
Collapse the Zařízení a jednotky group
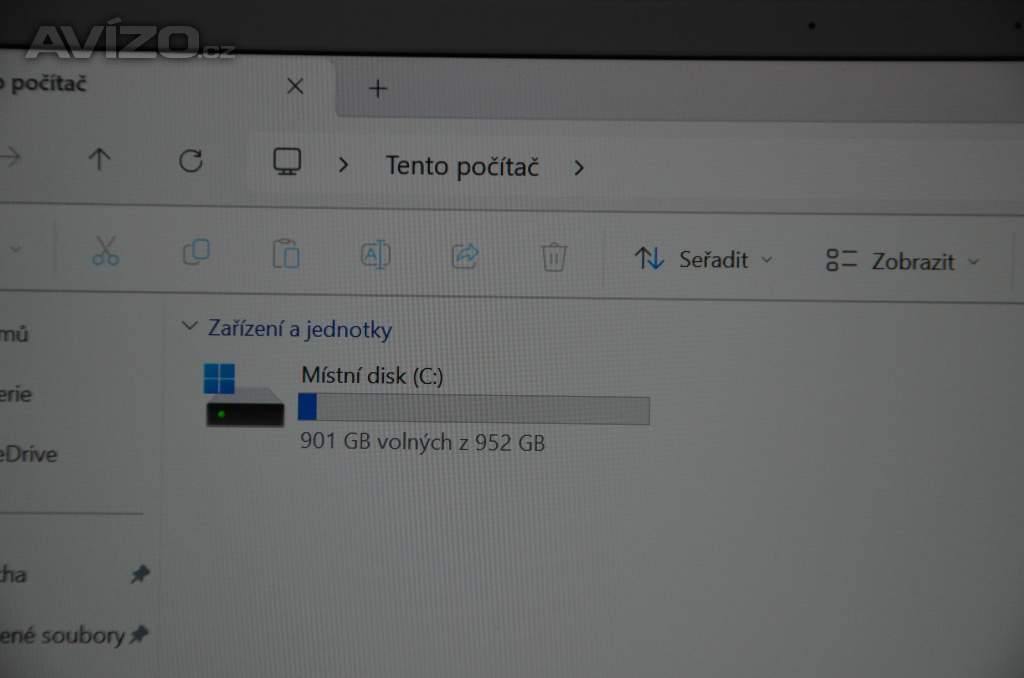coord(189,325)
